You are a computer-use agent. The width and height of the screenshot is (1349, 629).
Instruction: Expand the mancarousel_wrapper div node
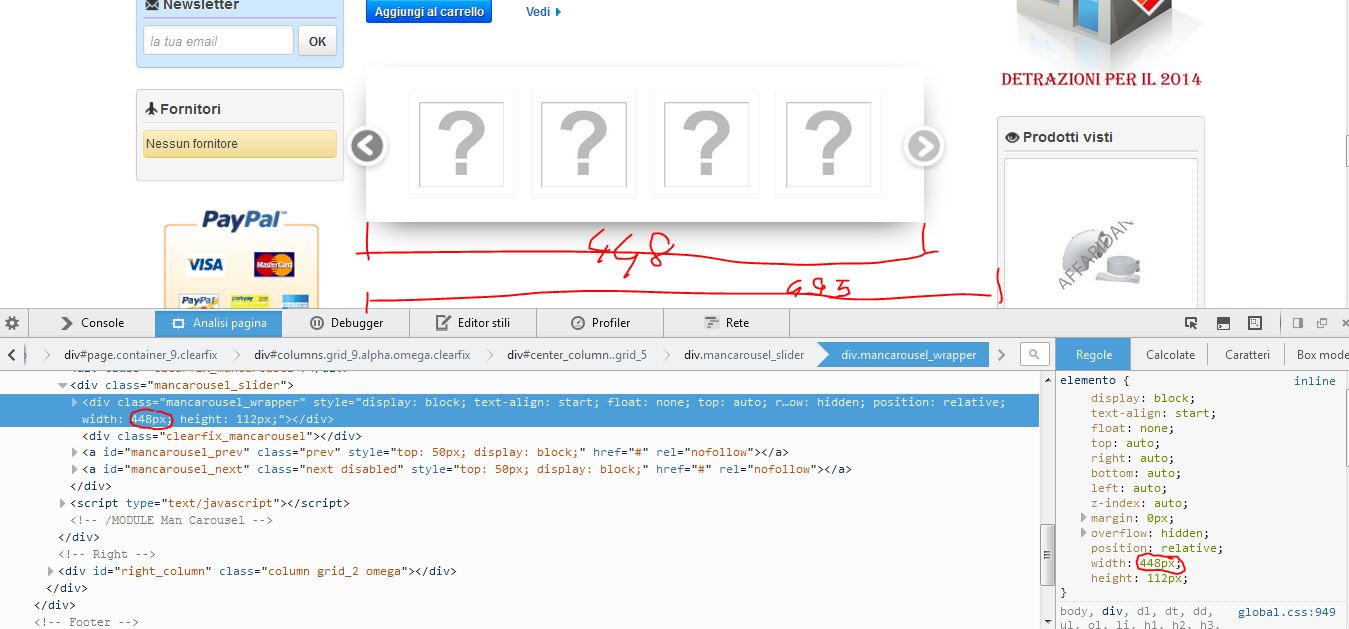[x=74, y=402]
